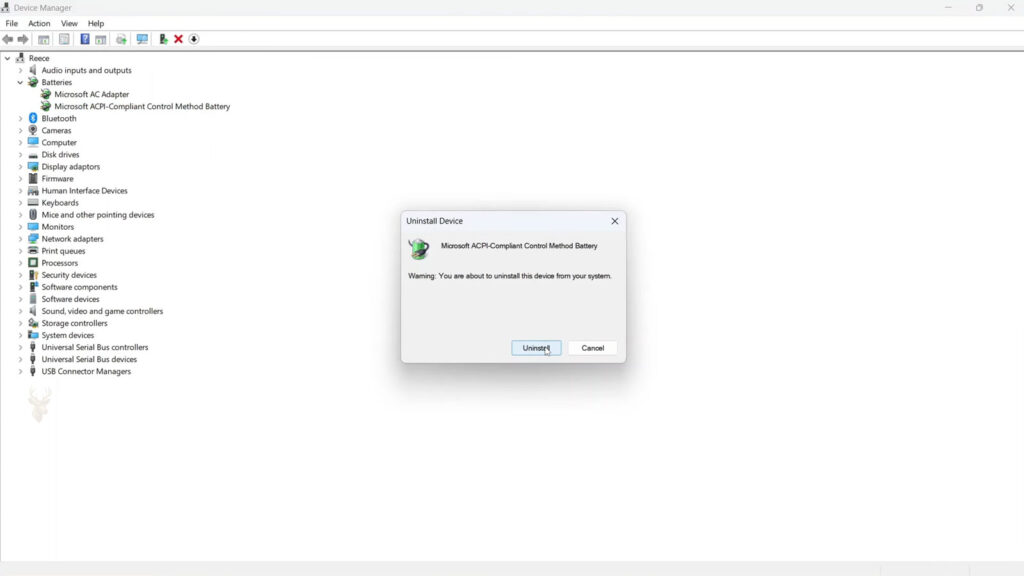The height and width of the screenshot is (576, 1024).
Task: Select the Reece root label
Action: click(x=39, y=58)
